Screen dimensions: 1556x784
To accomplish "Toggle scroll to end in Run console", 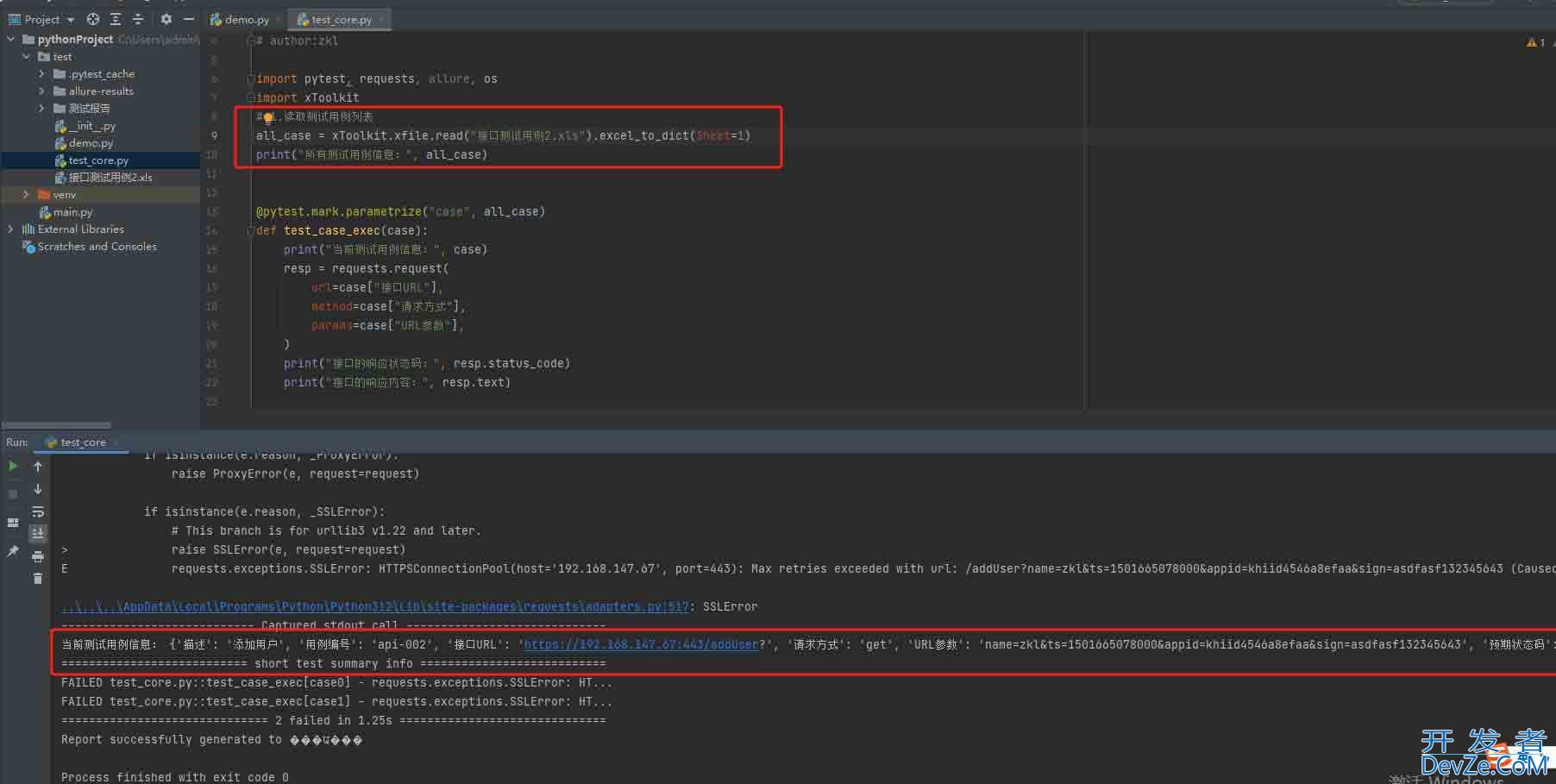I will tap(38, 534).
